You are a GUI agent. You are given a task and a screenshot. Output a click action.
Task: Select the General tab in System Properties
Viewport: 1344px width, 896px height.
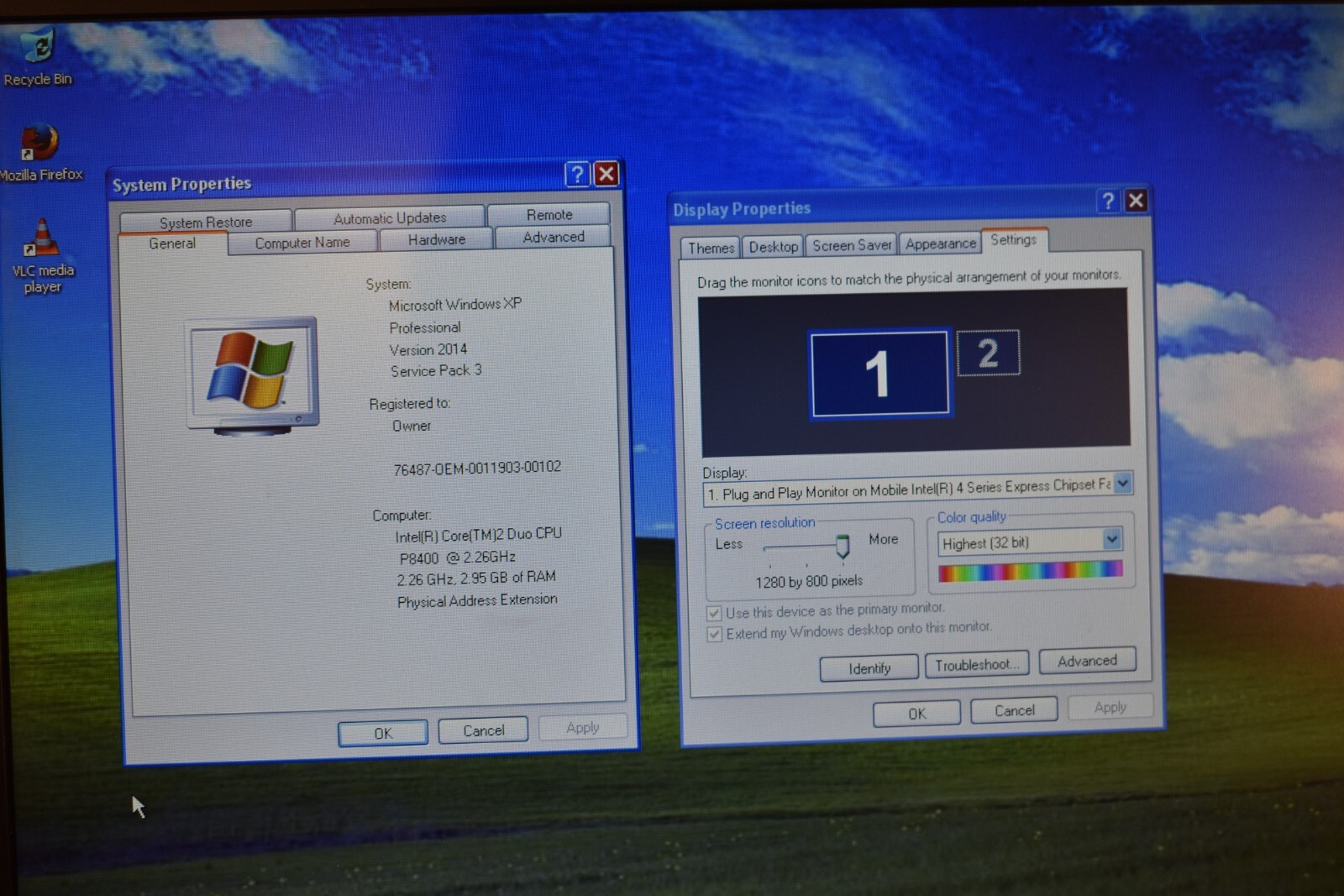pos(172,244)
